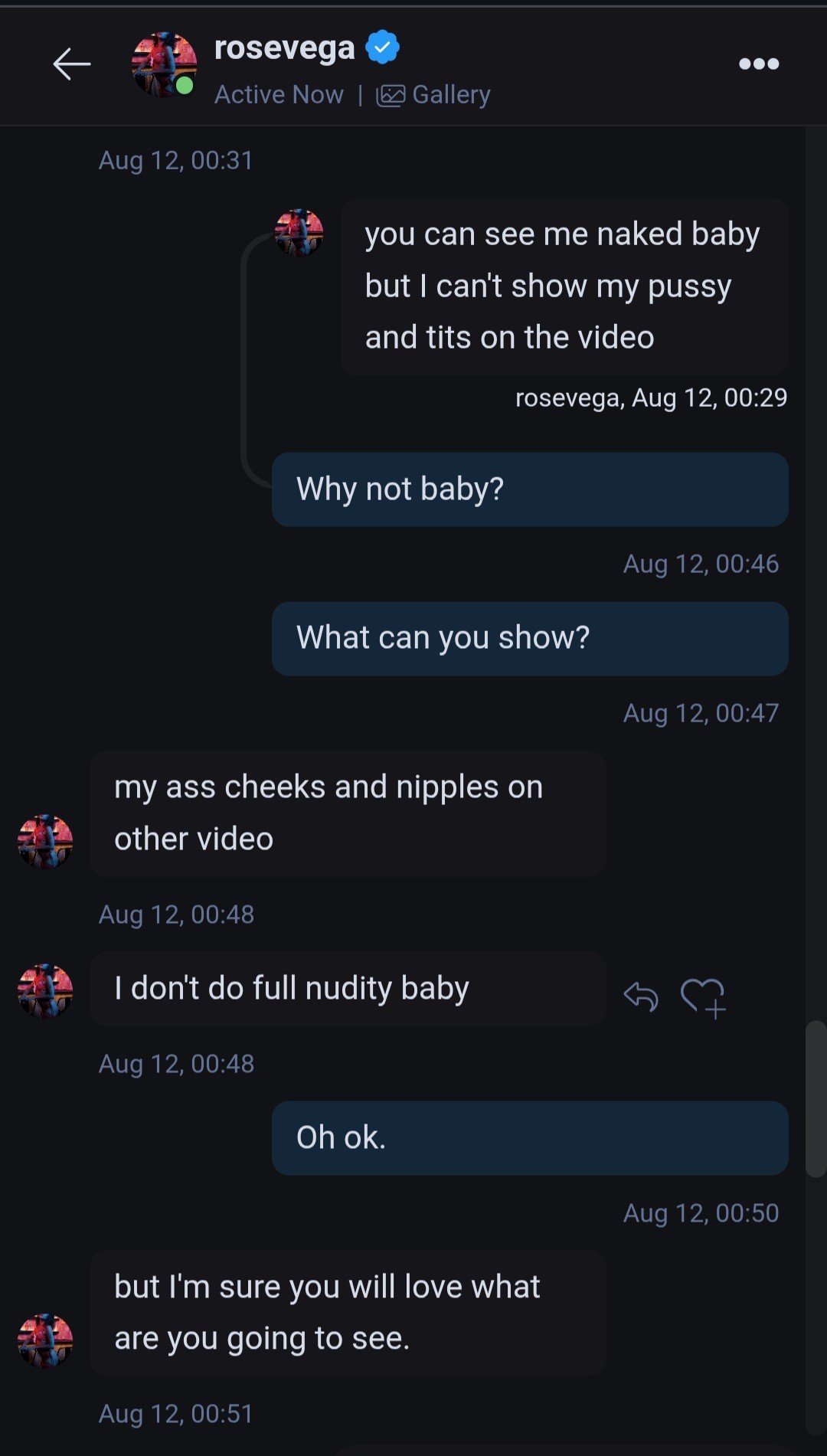Tap the "Oh ok." message bubble

(530, 1138)
